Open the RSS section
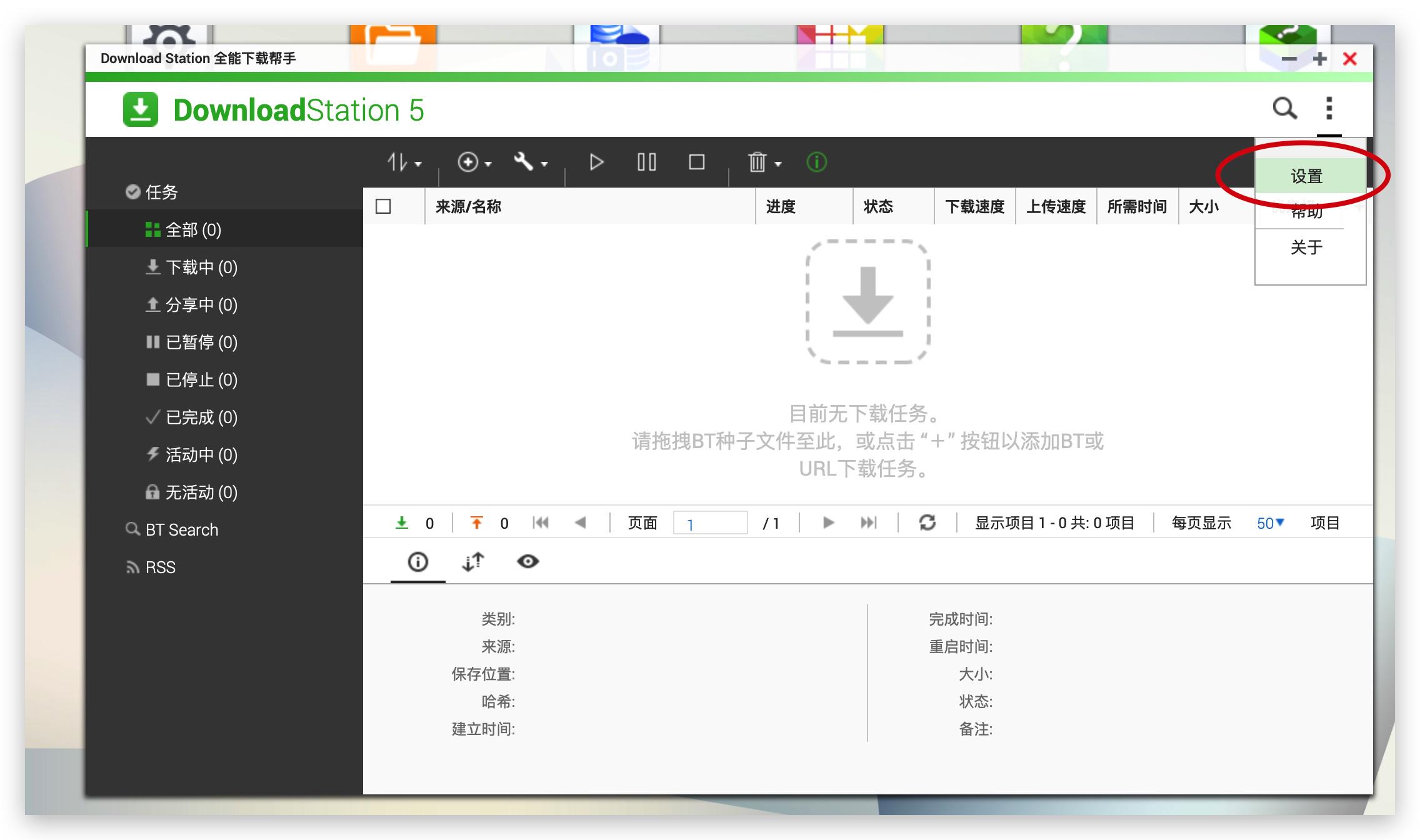Viewport: 1420px width, 840px height. tap(161, 566)
